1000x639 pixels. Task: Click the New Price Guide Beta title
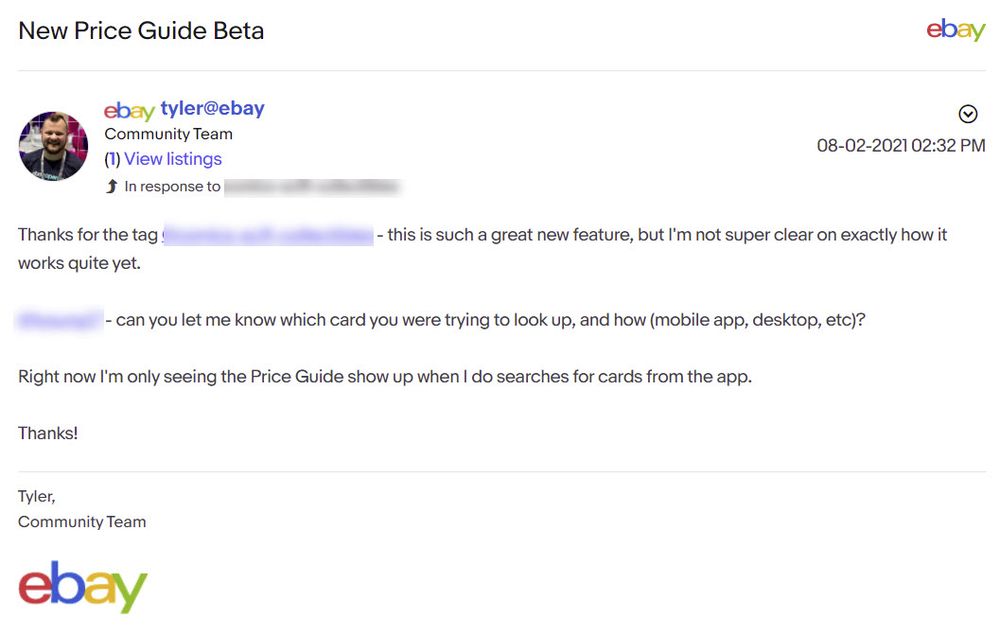tap(140, 31)
